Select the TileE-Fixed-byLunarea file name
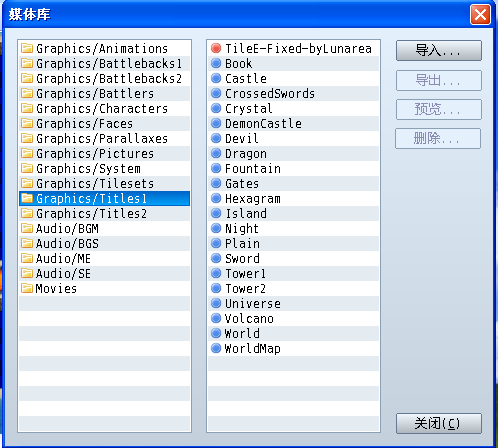The height and width of the screenshot is (448, 498). (298, 49)
